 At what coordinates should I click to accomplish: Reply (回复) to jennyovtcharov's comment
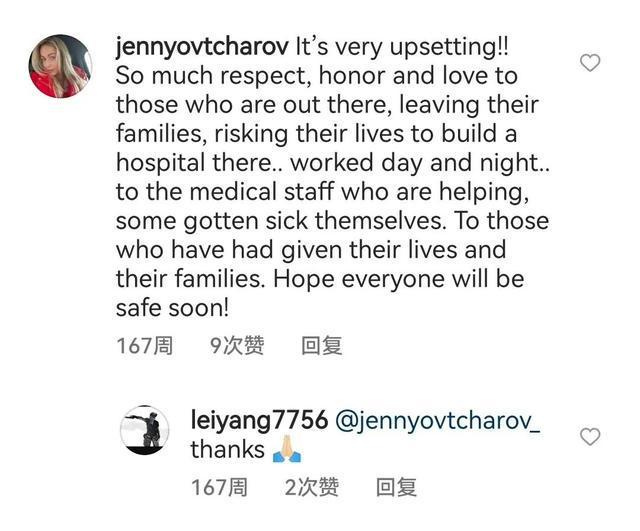(322, 346)
